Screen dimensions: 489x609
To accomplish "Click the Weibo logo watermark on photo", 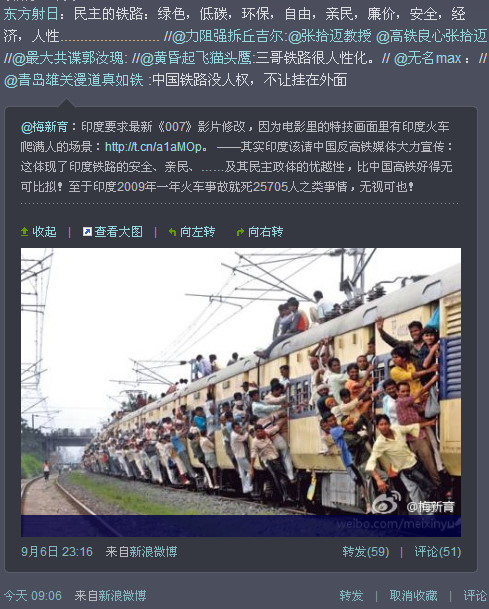I will [x=386, y=503].
